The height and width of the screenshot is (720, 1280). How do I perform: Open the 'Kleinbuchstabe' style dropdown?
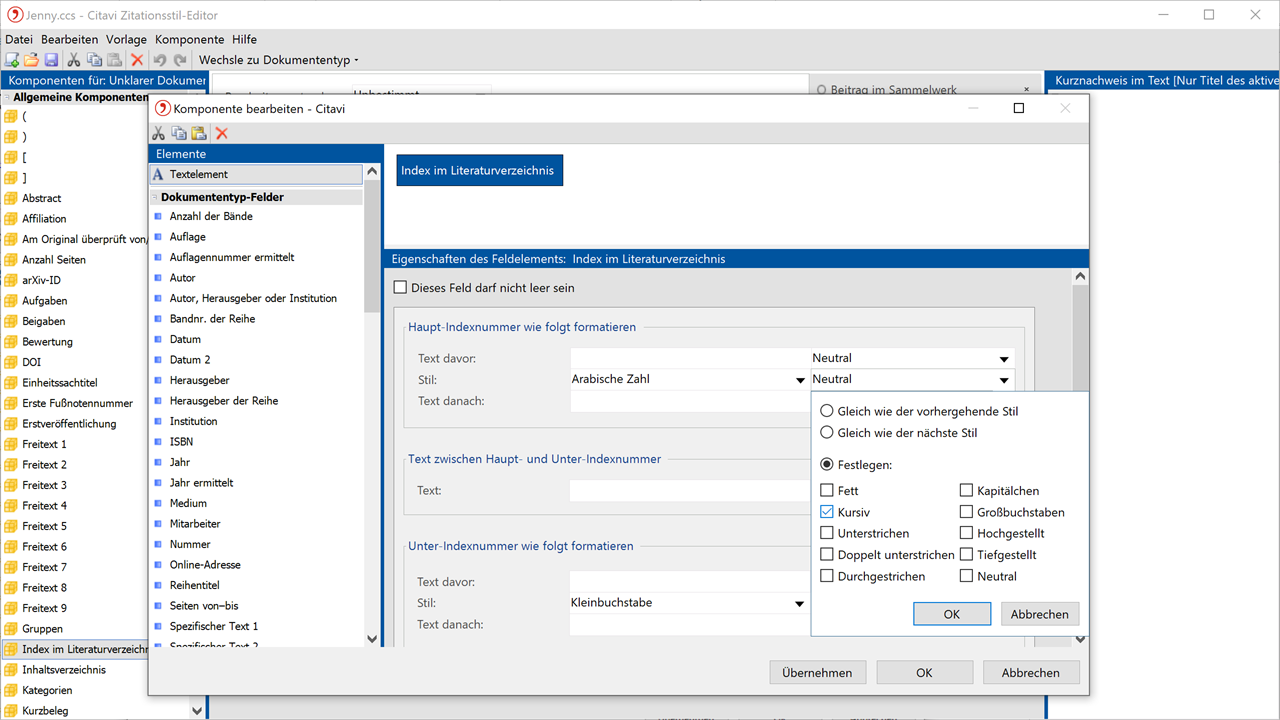click(x=799, y=604)
